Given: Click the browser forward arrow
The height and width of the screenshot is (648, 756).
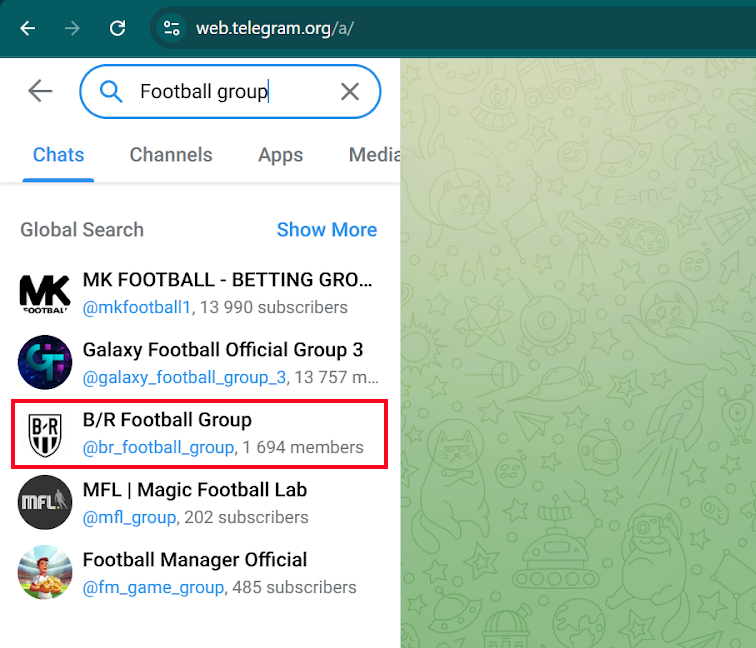Looking at the screenshot, I should pos(72,28).
